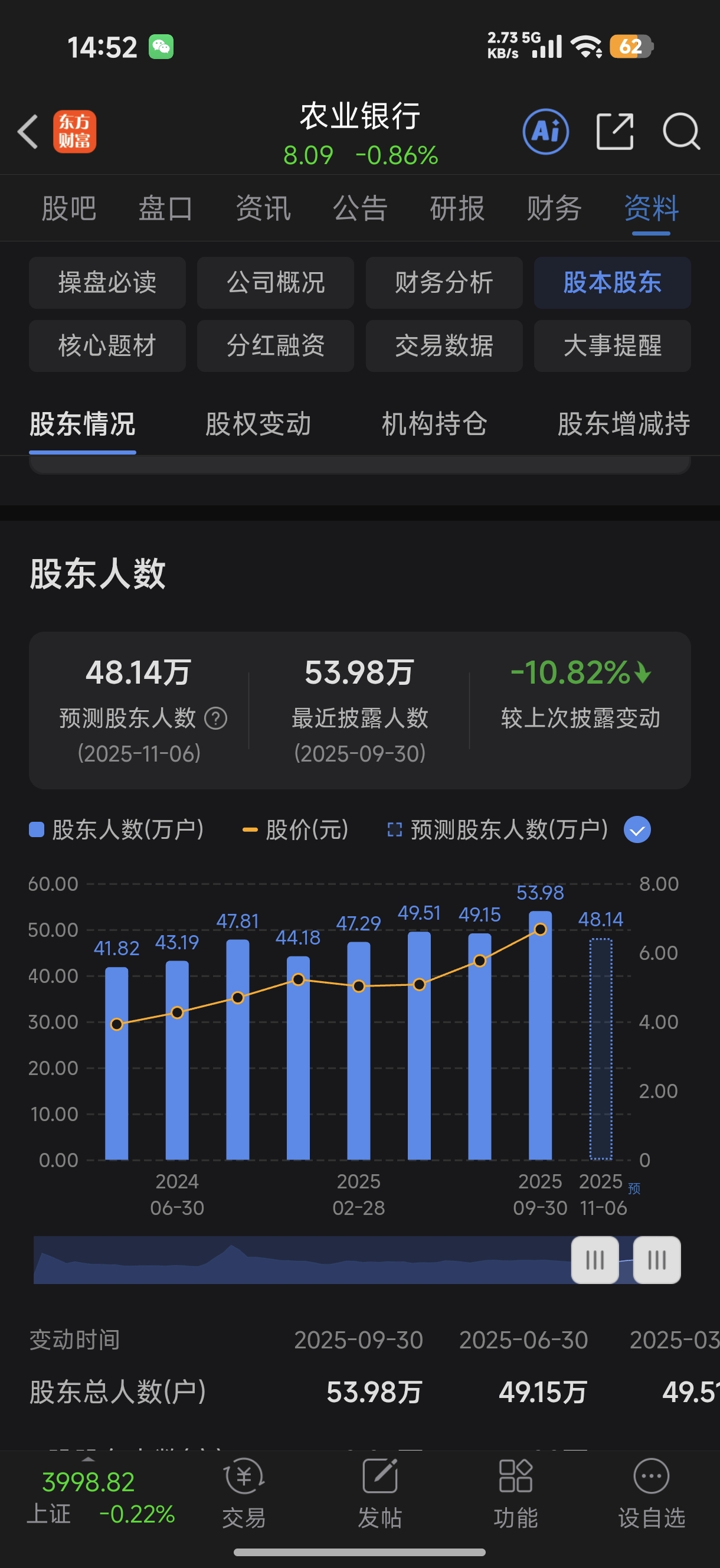Tap the battery indicator in status bar
The width and height of the screenshot is (720, 1568).
pyautogui.click(x=631, y=46)
